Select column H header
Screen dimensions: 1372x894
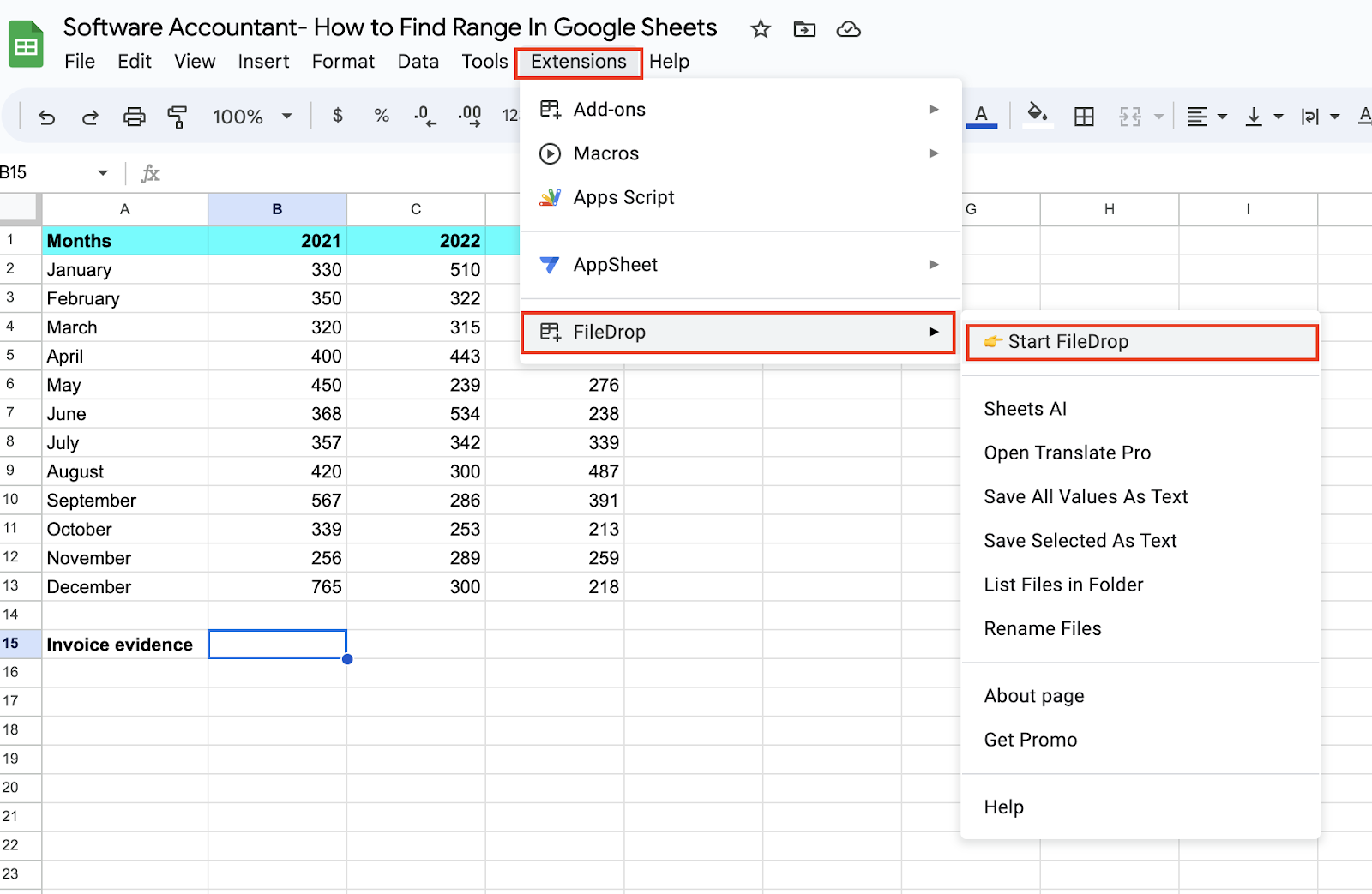[1110, 209]
